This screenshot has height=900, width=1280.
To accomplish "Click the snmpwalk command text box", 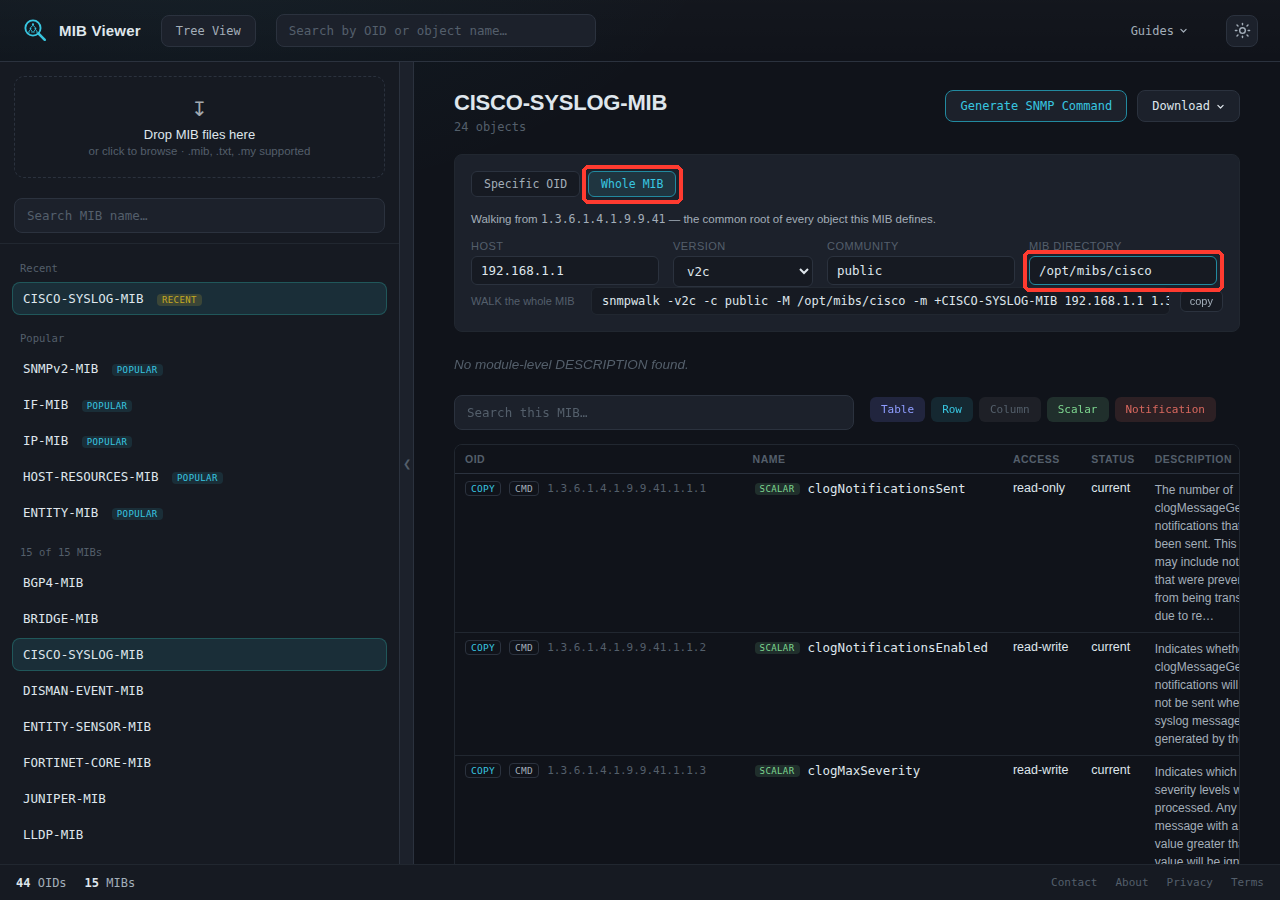I will 880,301.
